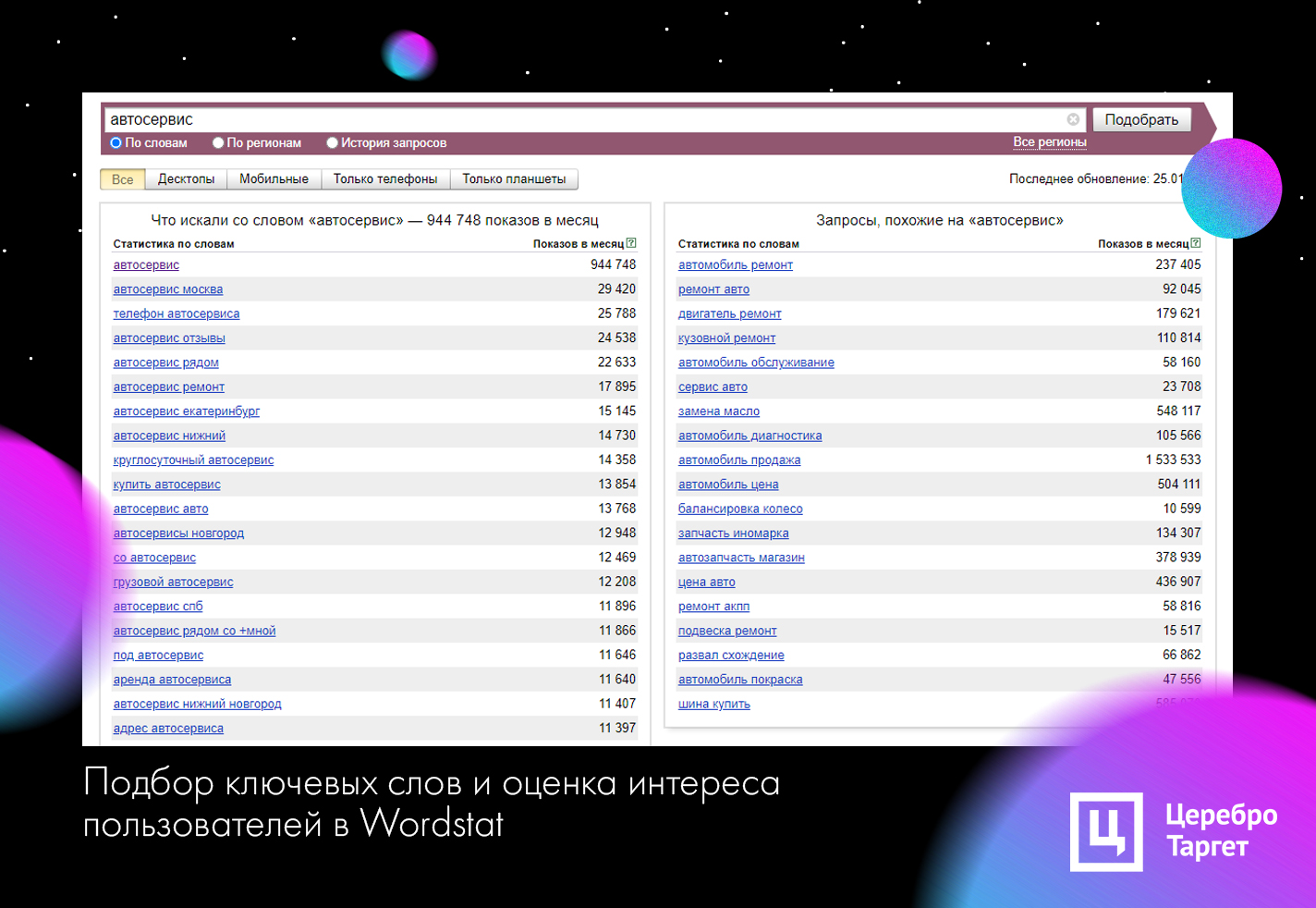Open the 'круглосуточный автосервис' link
Image resolution: width=1316 pixels, height=908 pixels.
point(193,460)
